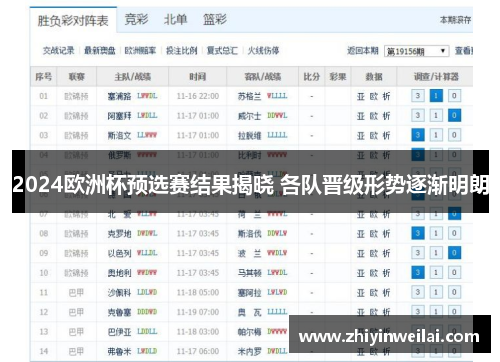This screenshot has width=500, height=362.
Task: Click the time 11-18 05:00 in row 11
Action: [198, 293]
